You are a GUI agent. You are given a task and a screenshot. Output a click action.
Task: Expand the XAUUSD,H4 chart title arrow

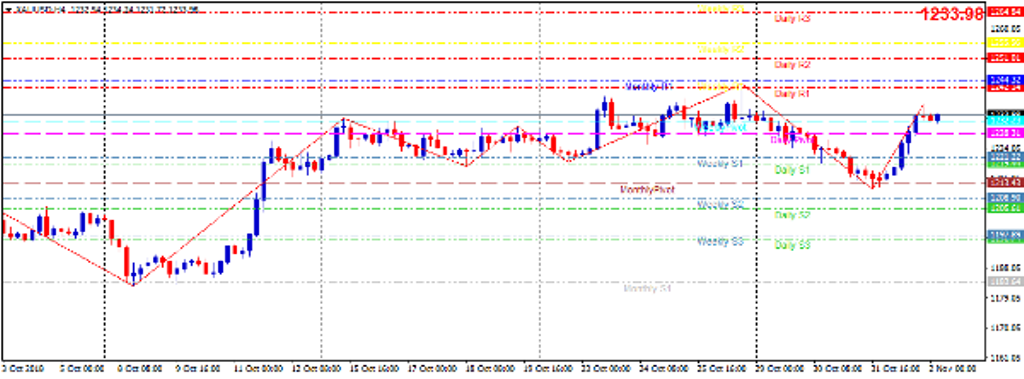(7, 10)
